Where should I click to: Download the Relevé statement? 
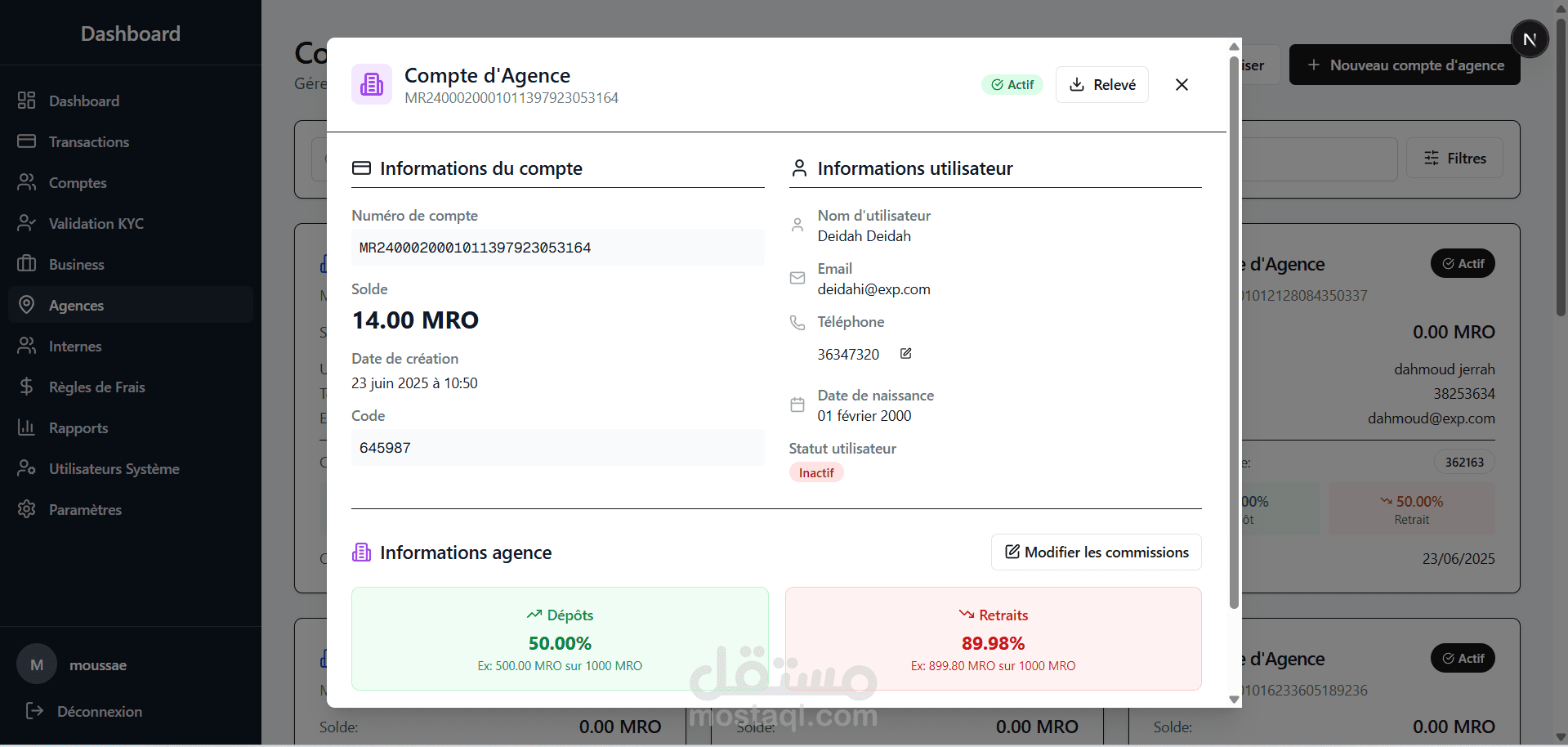pos(1101,84)
